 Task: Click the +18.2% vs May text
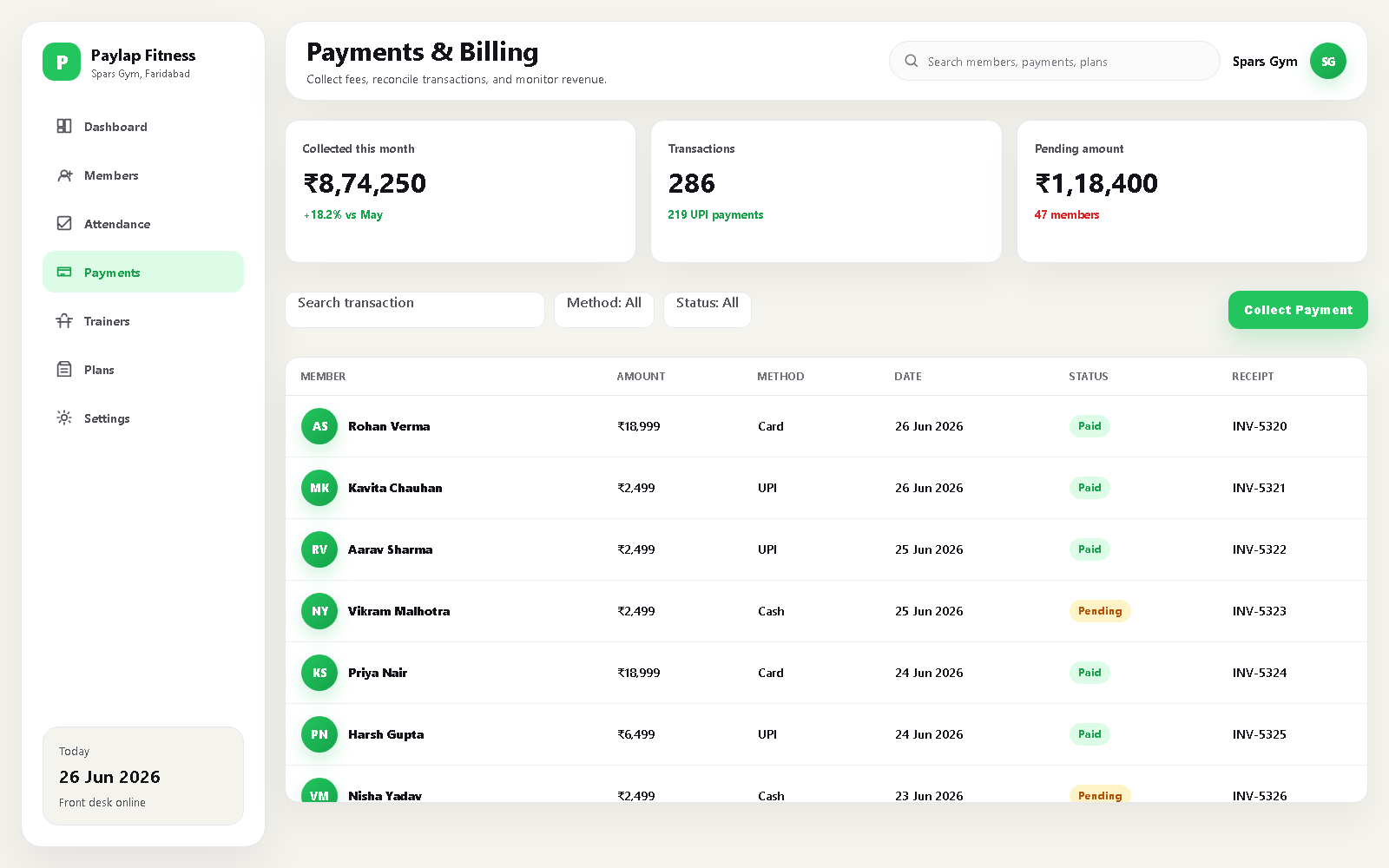point(343,214)
